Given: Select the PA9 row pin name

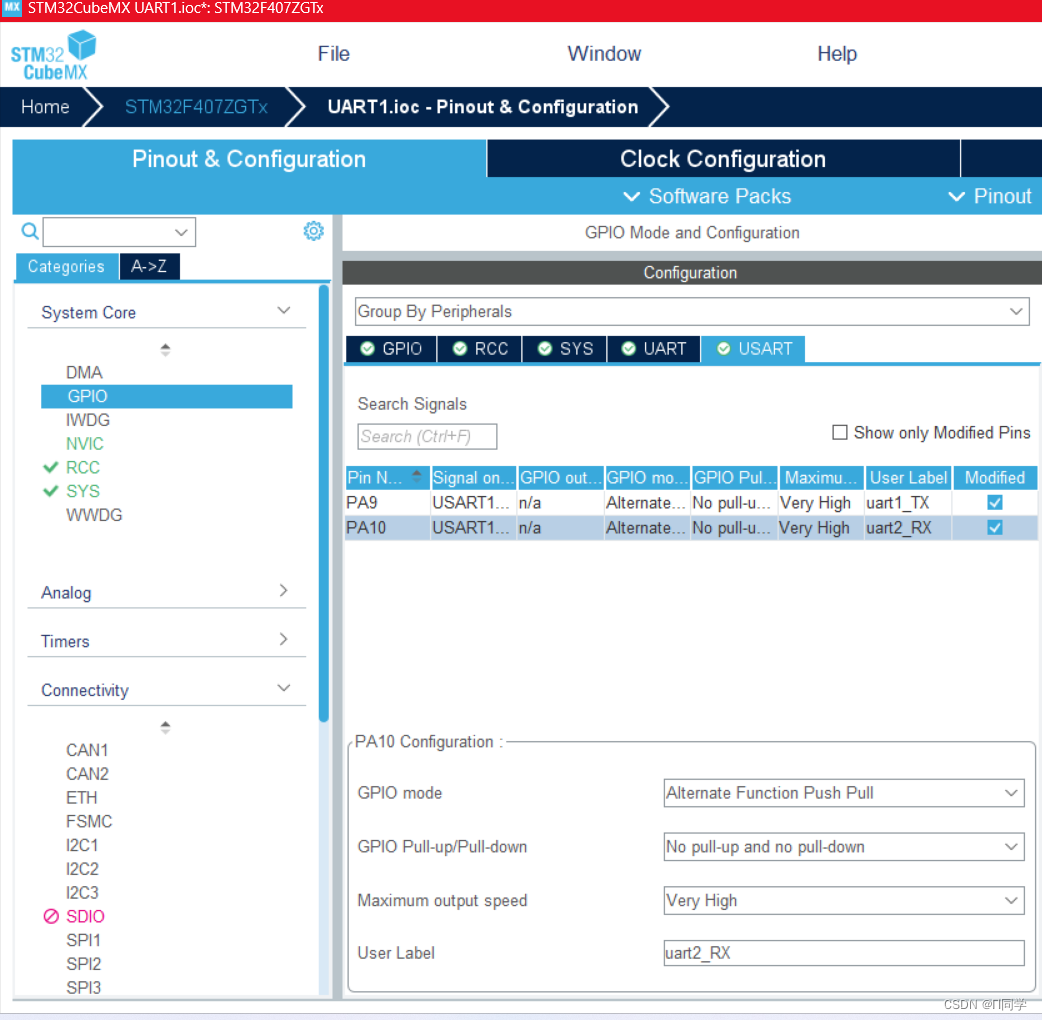Looking at the screenshot, I should coord(362,502).
